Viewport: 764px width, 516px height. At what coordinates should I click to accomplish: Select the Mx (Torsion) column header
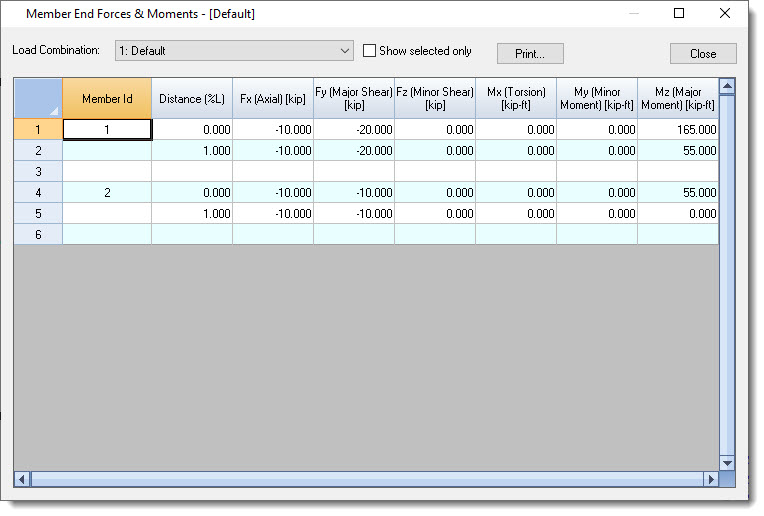[516, 98]
